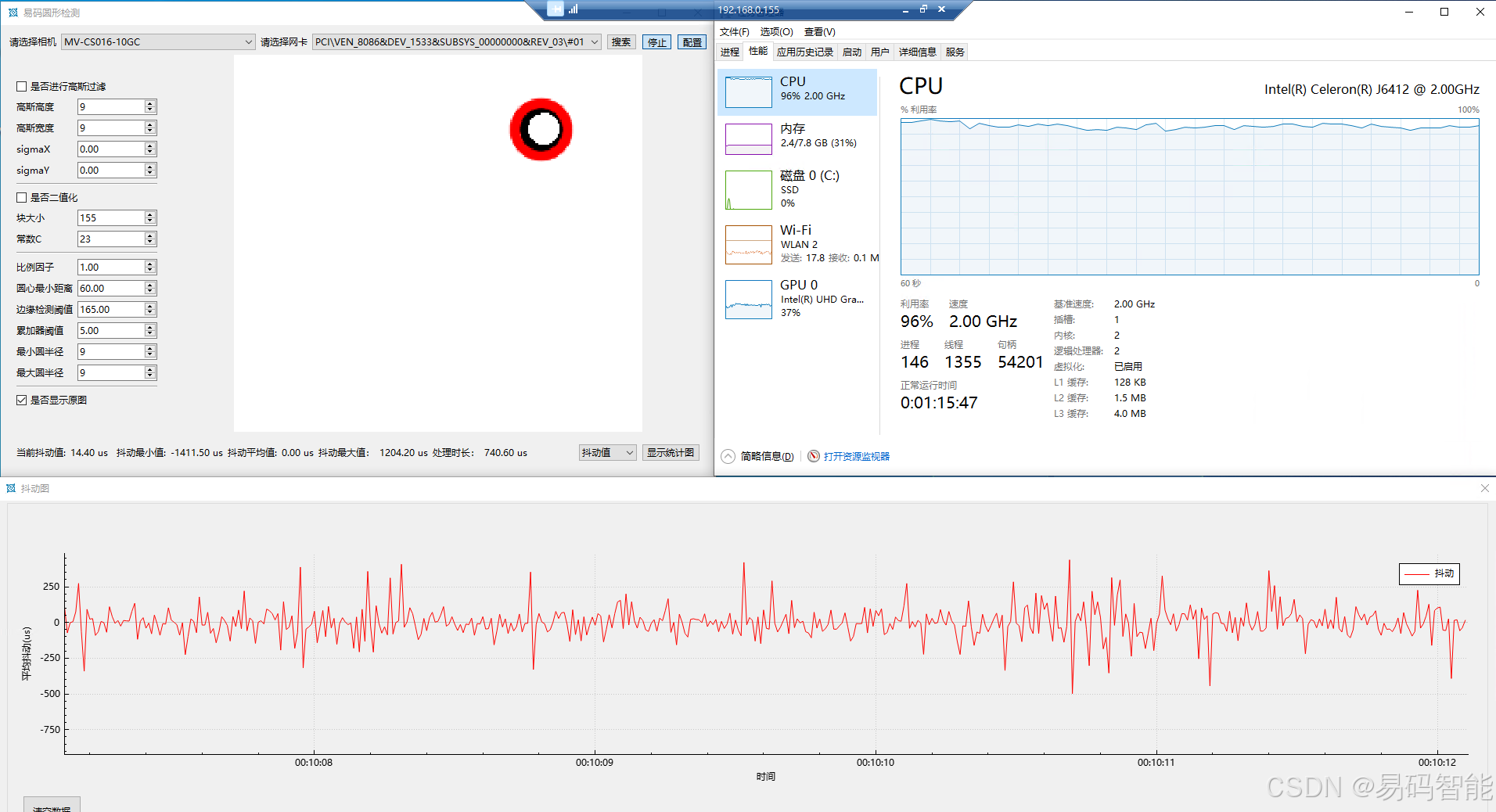The height and width of the screenshot is (812, 1496).
Task: Uncheck the 是否显示原图 checkbox
Action: [22, 400]
